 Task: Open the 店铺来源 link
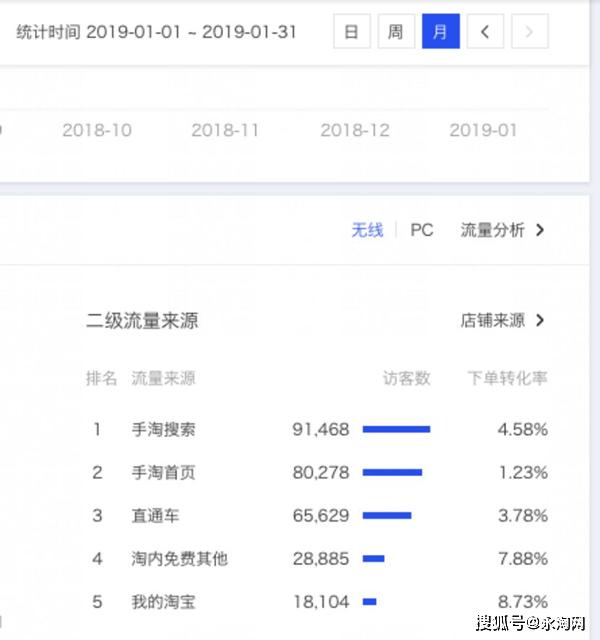point(502,321)
